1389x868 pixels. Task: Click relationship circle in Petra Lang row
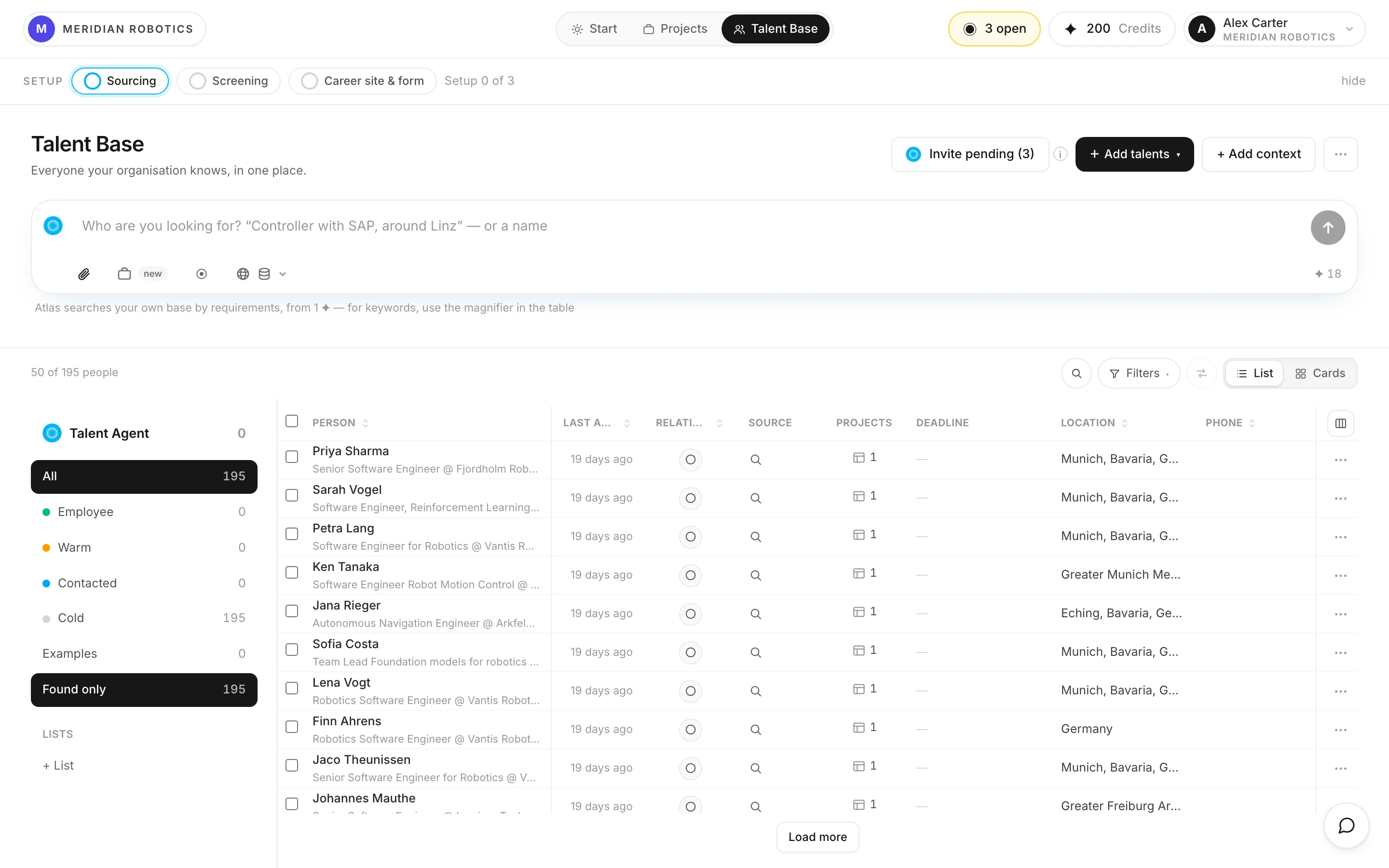(x=691, y=537)
